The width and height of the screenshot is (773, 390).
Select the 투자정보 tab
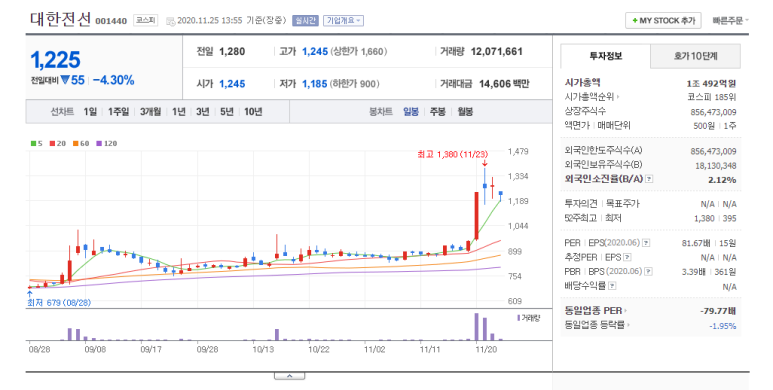click(x=605, y=56)
